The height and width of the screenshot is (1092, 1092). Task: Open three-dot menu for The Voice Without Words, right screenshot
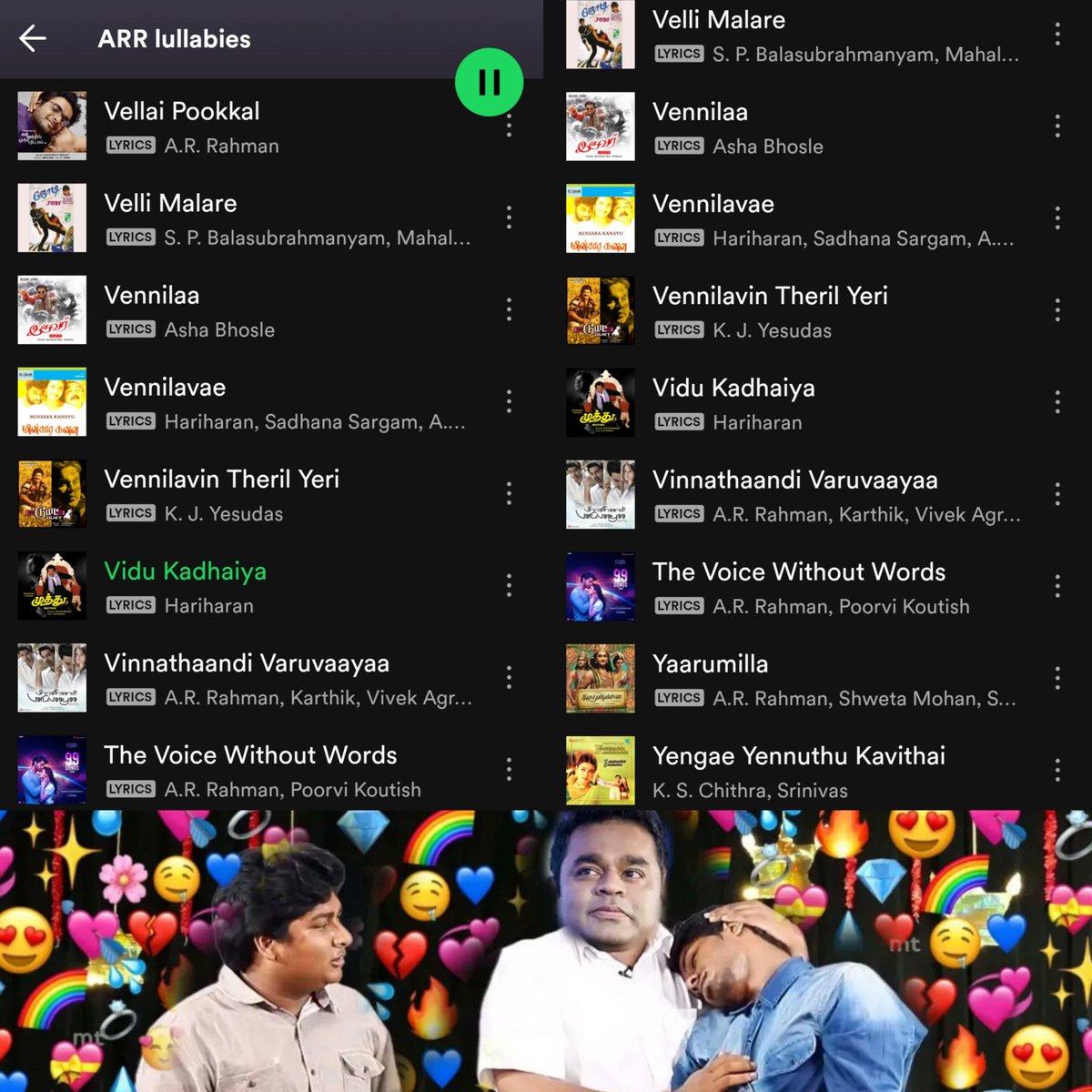click(x=1057, y=586)
